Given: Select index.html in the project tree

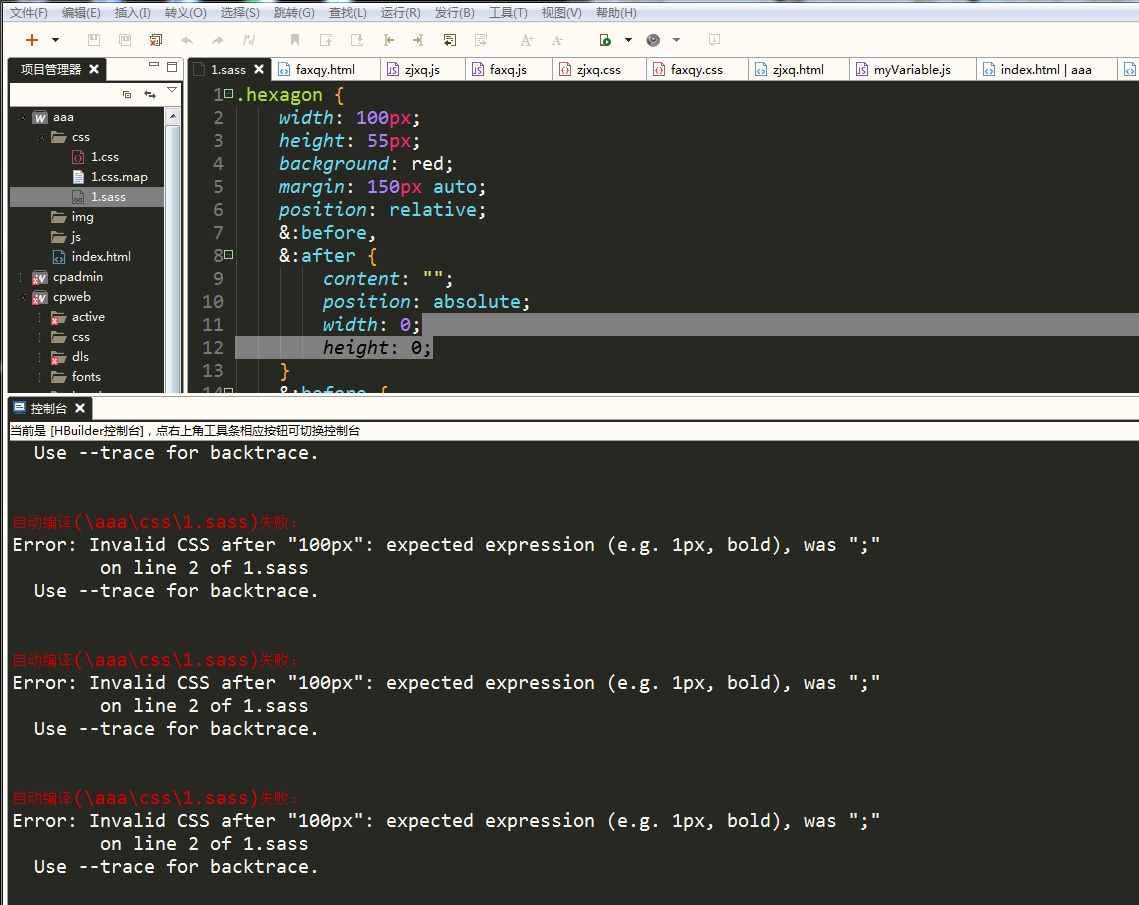Looking at the screenshot, I should tap(101, 256).
